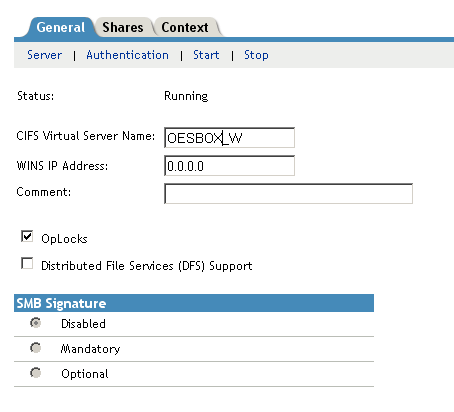Open the Server link
The height and width of the screenshot is (412, 454).
44,55
